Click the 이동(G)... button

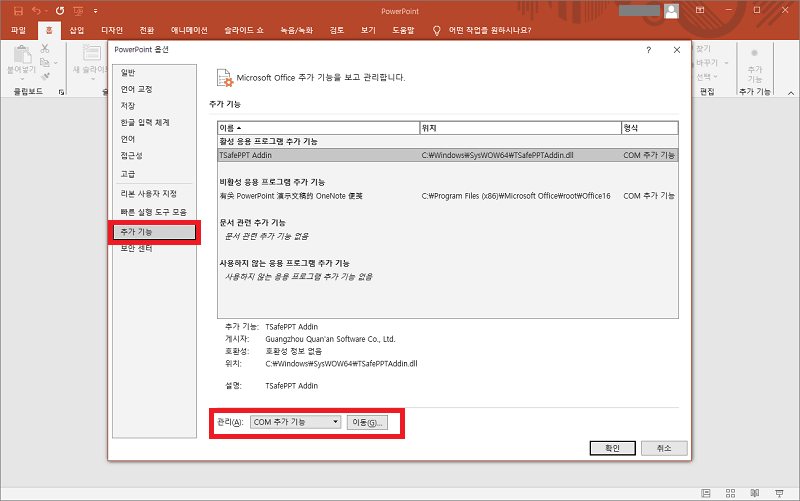point(367,422)
